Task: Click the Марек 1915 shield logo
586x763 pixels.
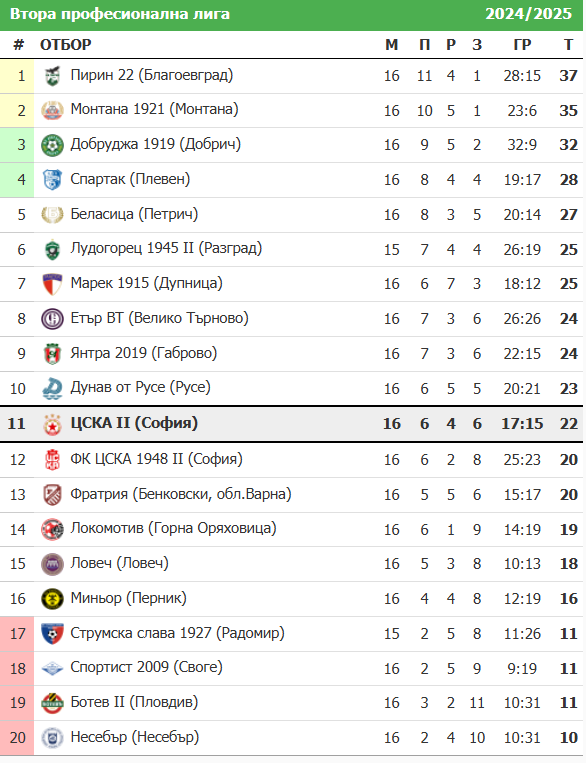Action: coord(52,284)
